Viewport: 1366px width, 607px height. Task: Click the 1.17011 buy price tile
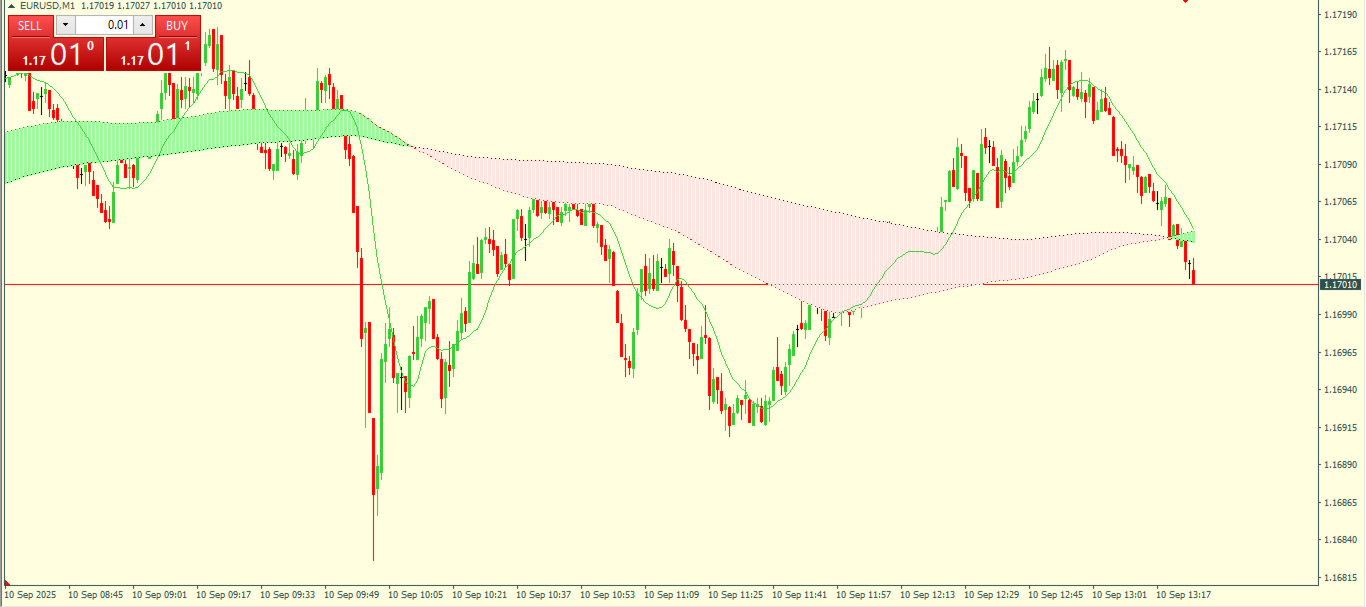(x=153, y=54)
